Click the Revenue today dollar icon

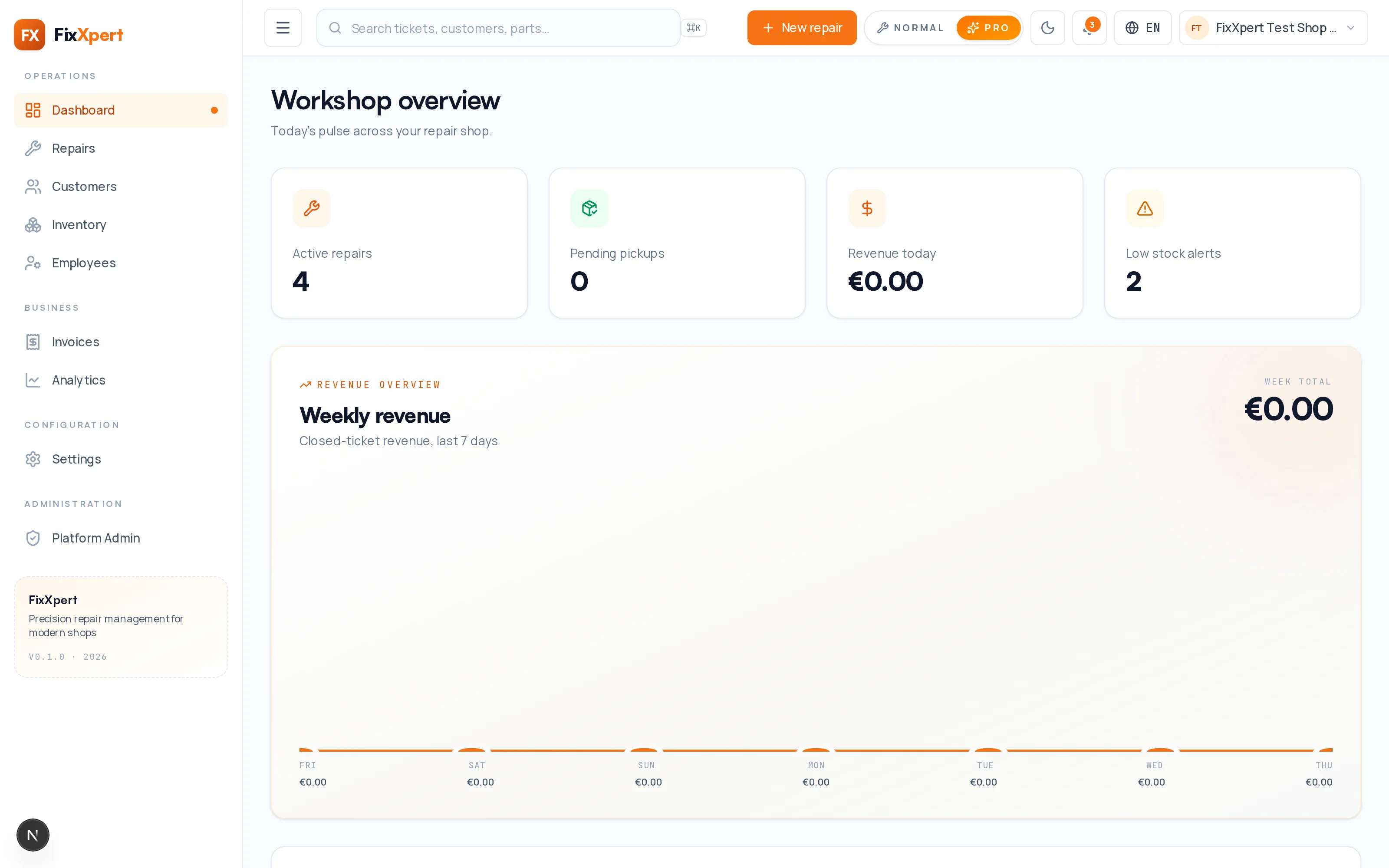(x=867, y=208)
